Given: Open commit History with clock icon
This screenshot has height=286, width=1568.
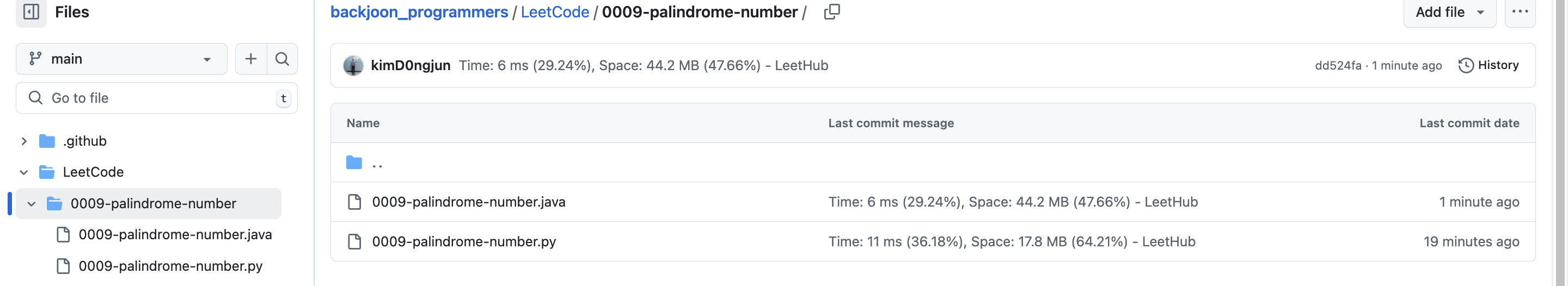Looking at the screenshot, I should click(1489, 66).
